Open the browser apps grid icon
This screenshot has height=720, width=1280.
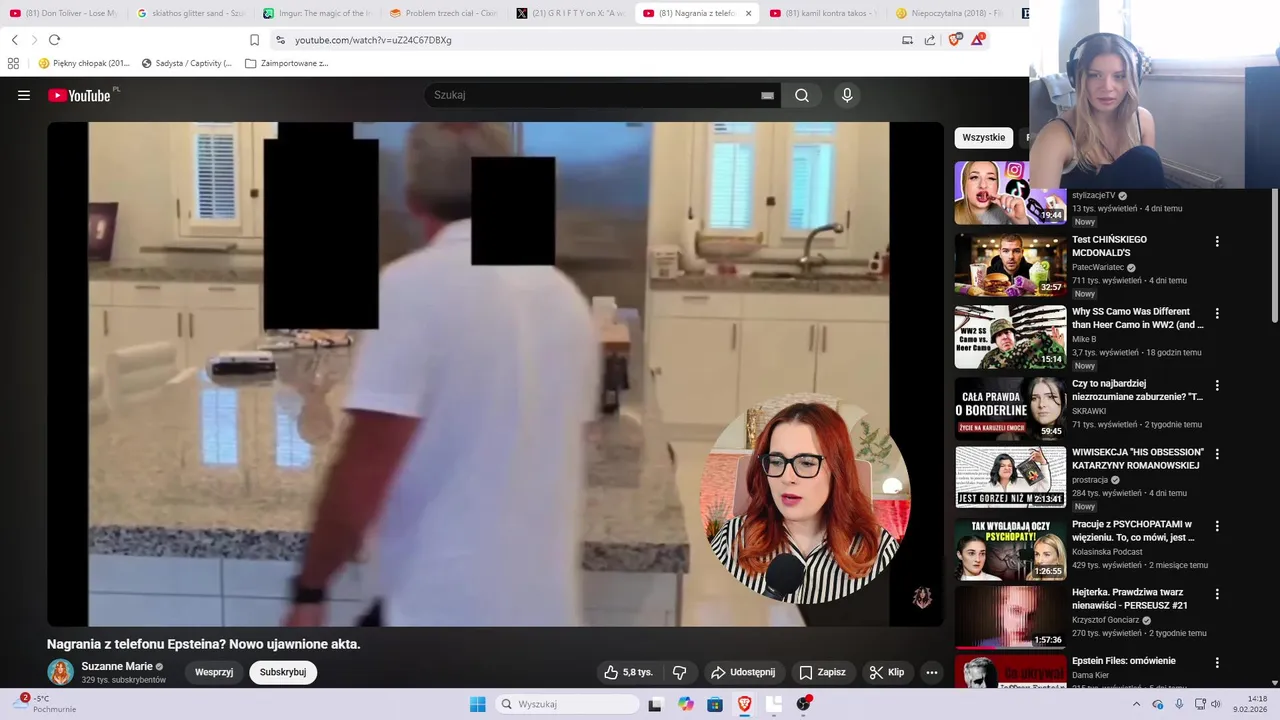click(x=13, y=63)
